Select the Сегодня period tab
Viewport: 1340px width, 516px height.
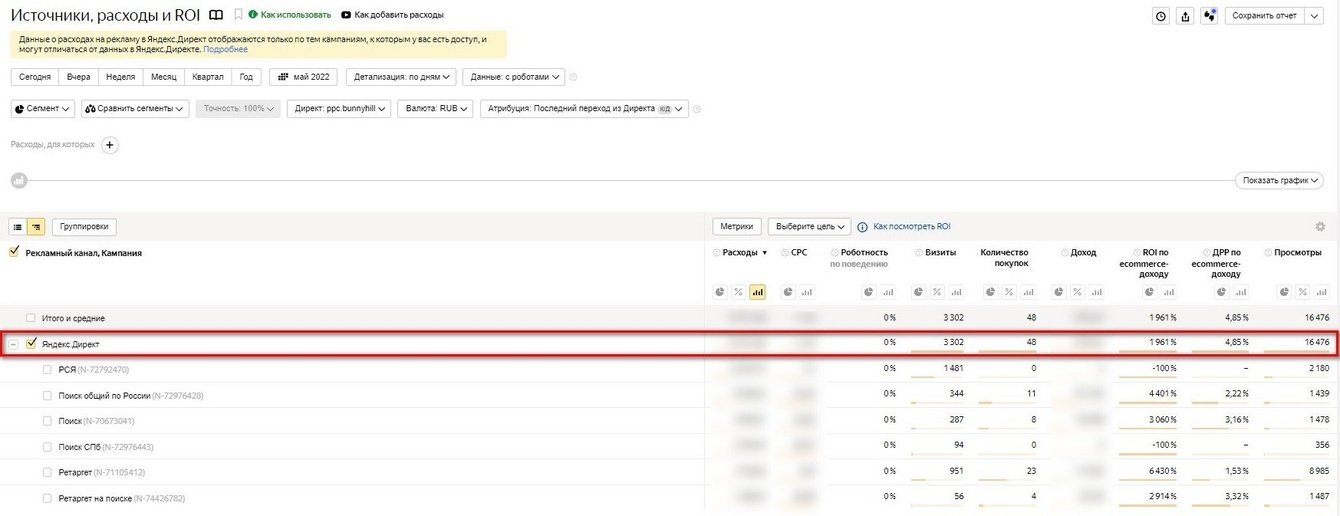[x=35, y=77]
